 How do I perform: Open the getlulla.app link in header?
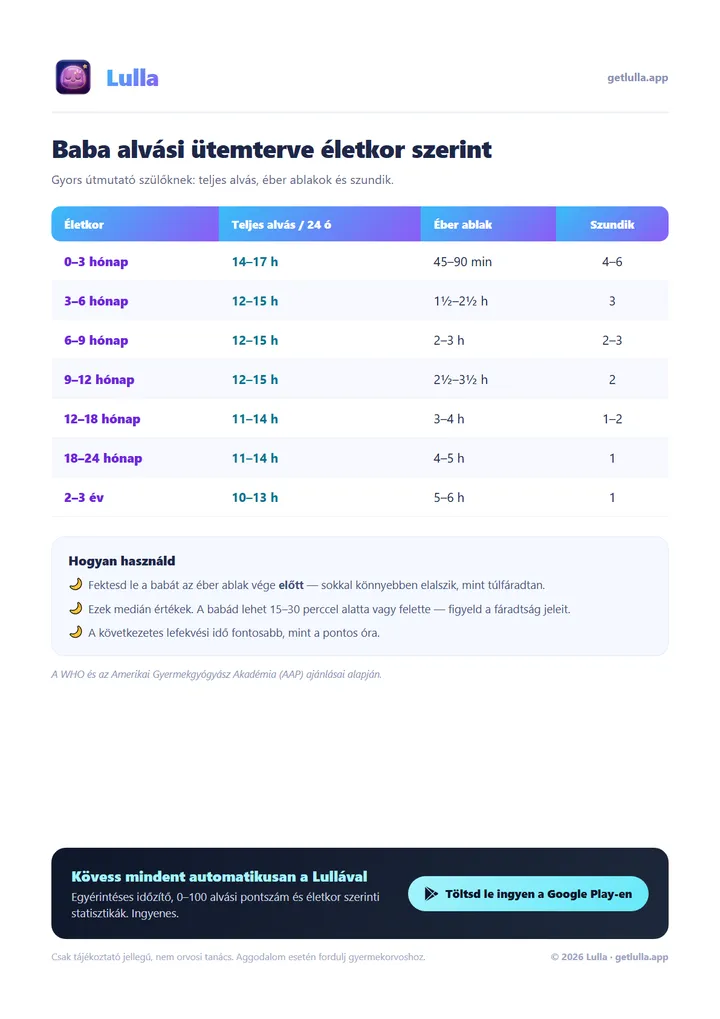click(637, 77)
